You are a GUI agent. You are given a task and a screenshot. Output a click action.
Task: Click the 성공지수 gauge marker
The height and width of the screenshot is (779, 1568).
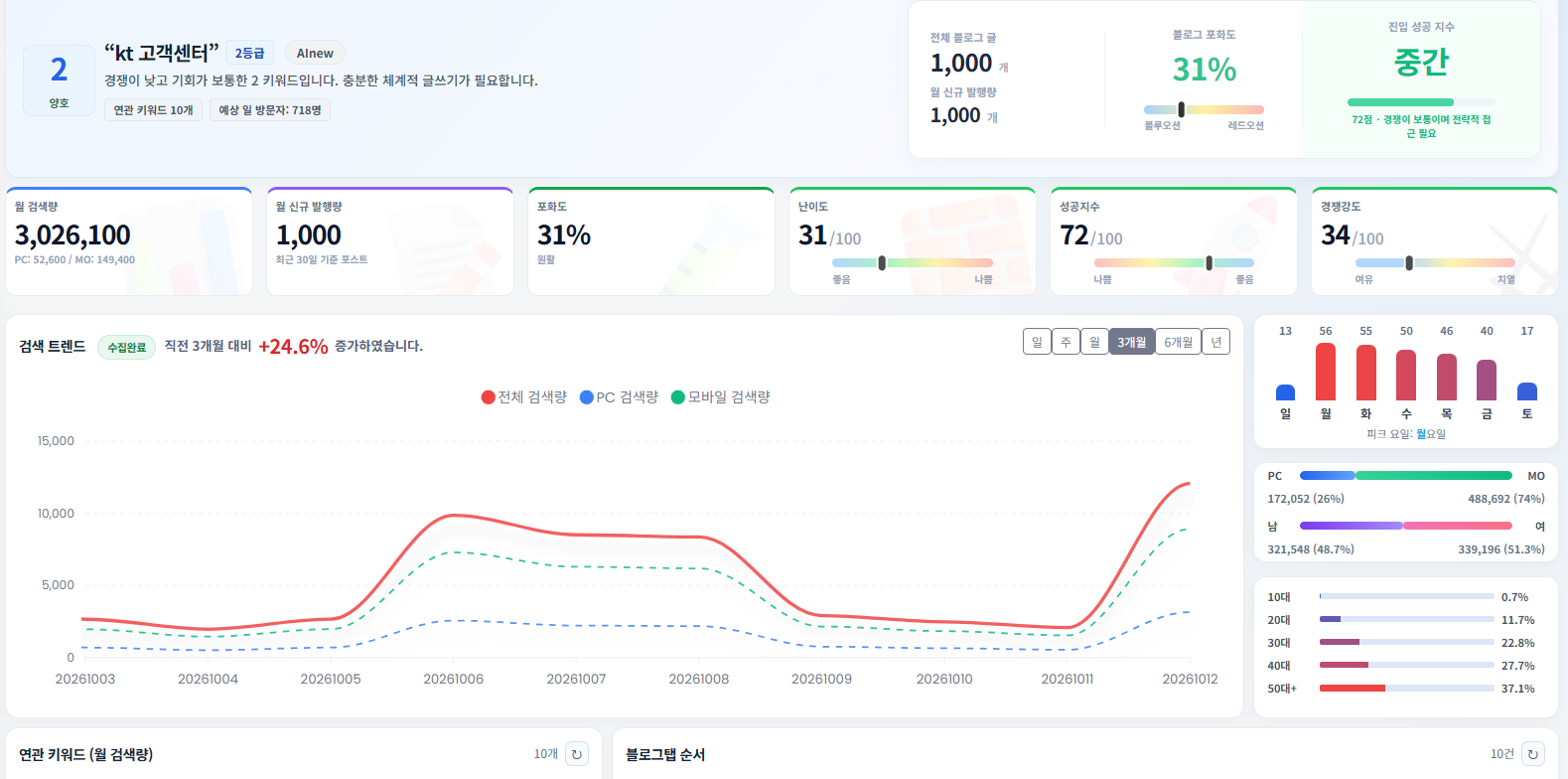point(1209,263)
